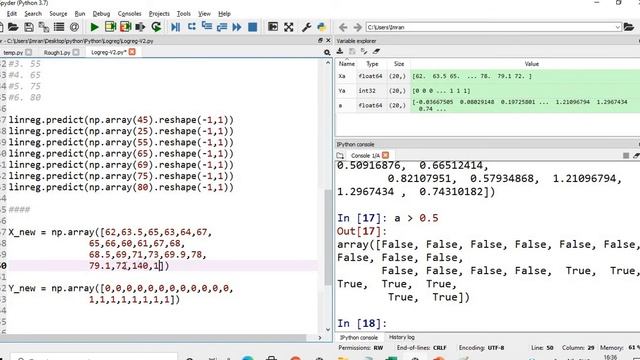Image resolution: width=640 pixels, height=360 pixels.
Task: Close the Console 1/A tab
Action: (386, 155)
